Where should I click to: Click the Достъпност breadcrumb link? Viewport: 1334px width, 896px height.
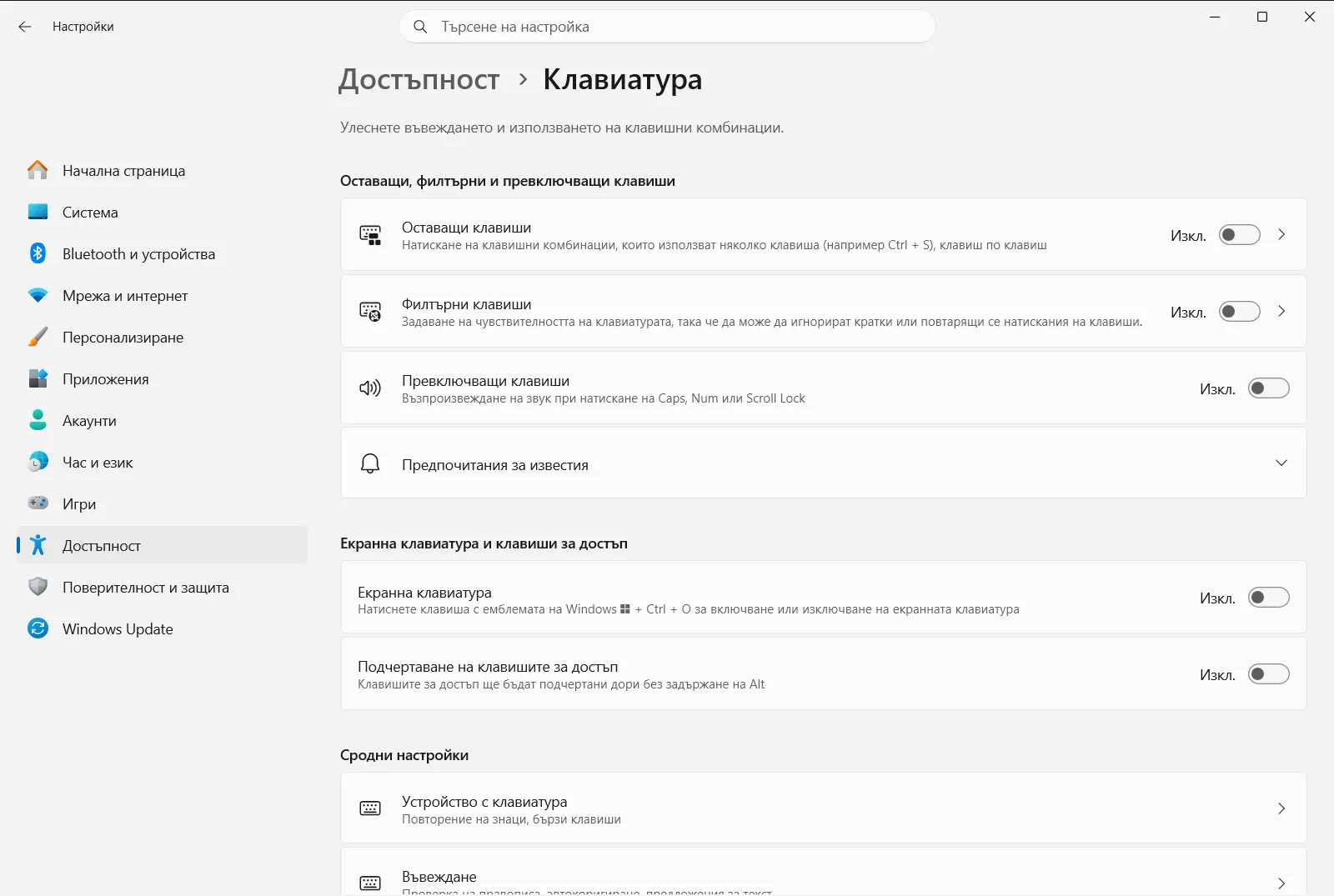pyautogui.click(x=419, y=80)
